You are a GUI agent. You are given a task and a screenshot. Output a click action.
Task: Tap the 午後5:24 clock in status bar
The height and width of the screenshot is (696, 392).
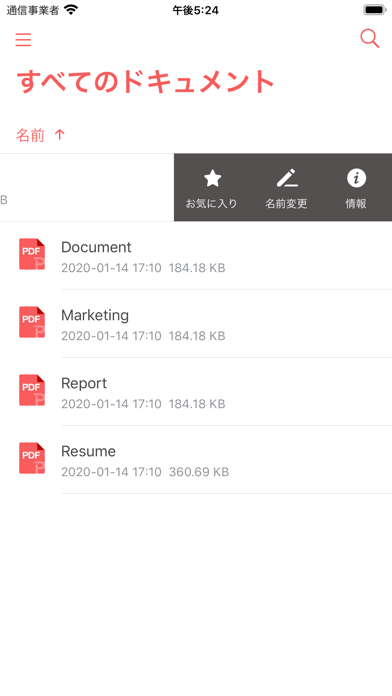pos(195,10)
